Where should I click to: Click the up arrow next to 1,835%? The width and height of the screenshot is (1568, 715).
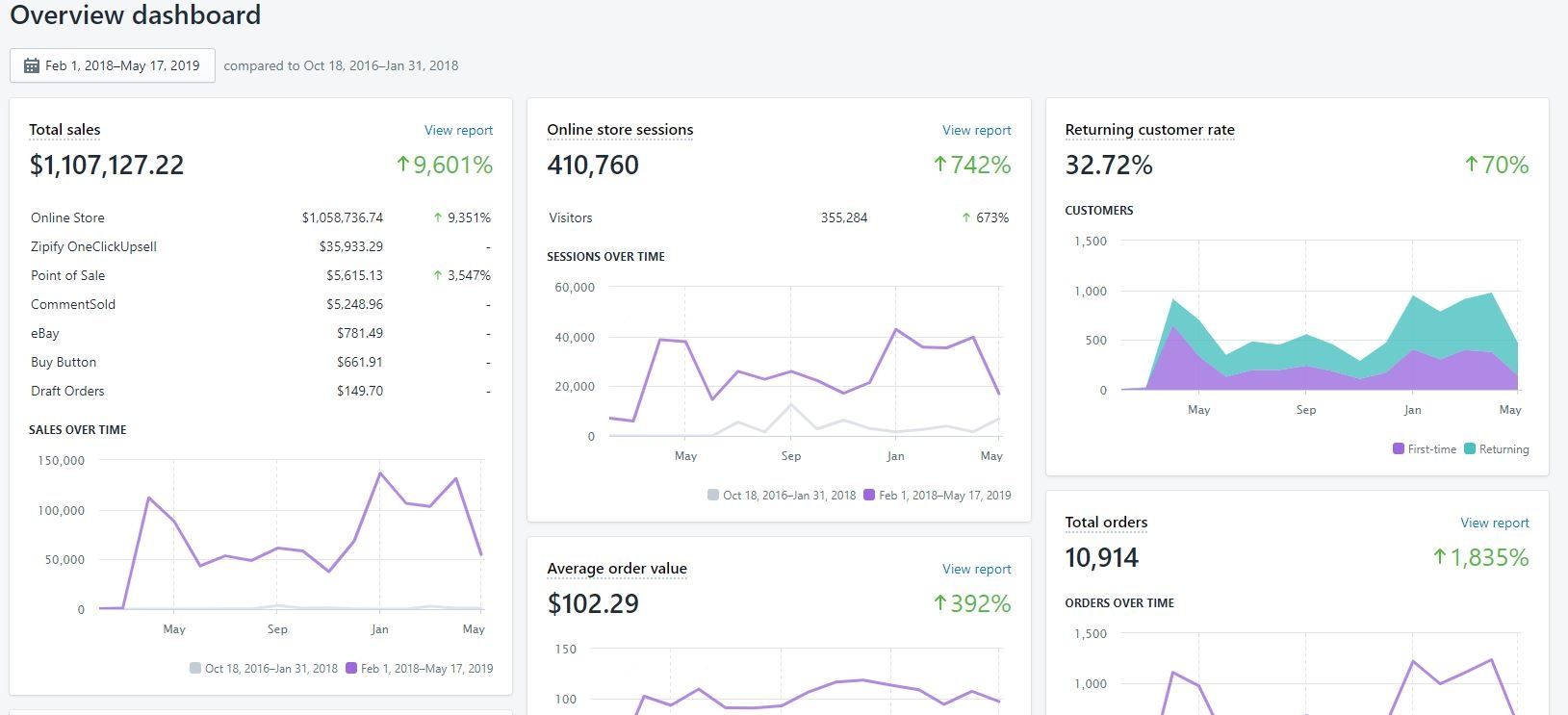coord(1440,557)
